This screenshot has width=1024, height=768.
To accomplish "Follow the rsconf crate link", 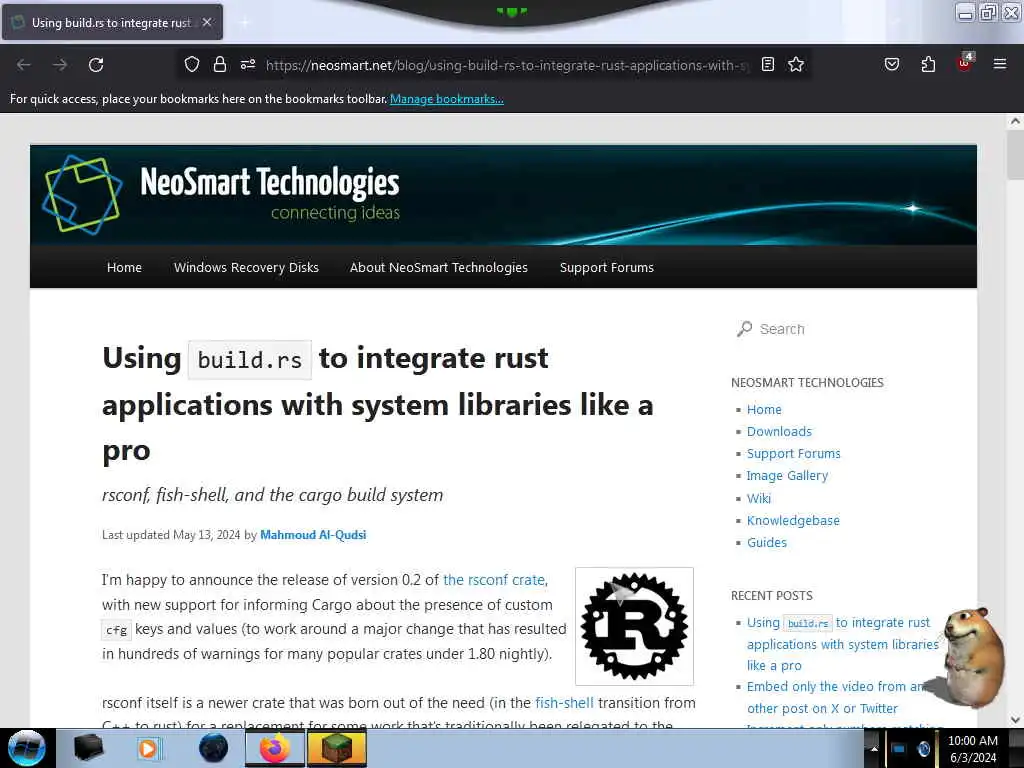I will (x=494, y=580).
